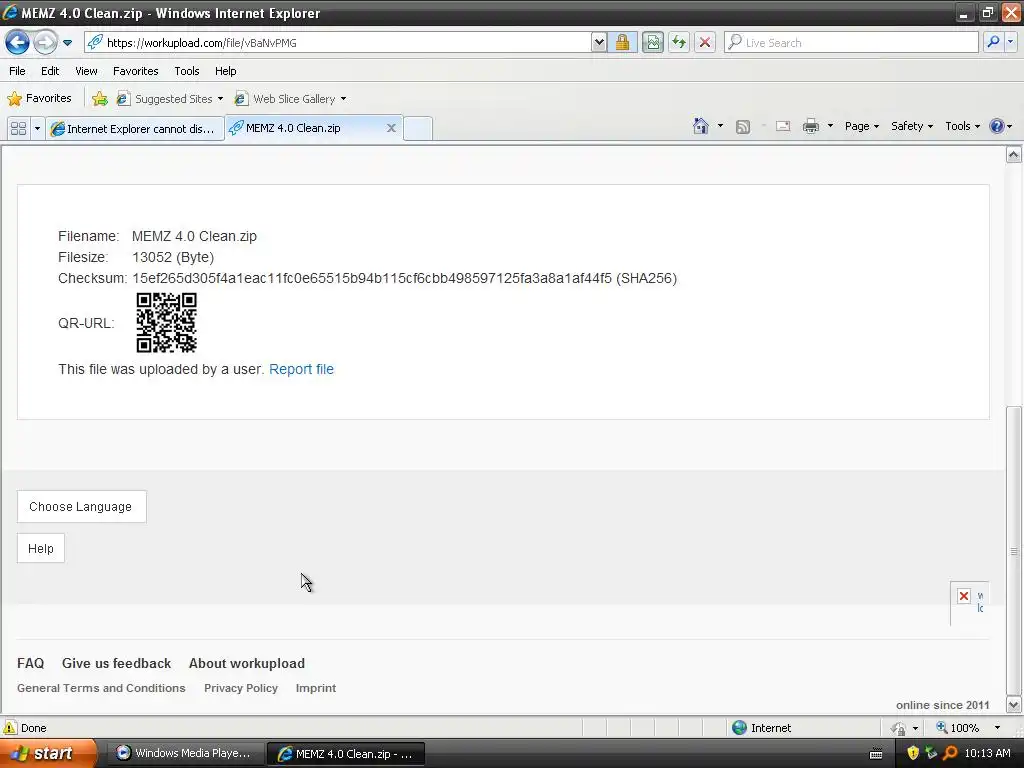Print the page with printer icon
Image resolution: width=1024 pixels, height=768 pixels.
tap(810, 127)
